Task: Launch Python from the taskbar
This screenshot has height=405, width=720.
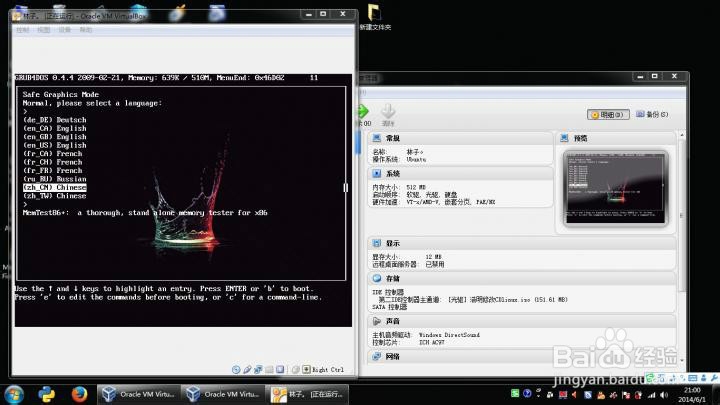Action: pos(46,394)
